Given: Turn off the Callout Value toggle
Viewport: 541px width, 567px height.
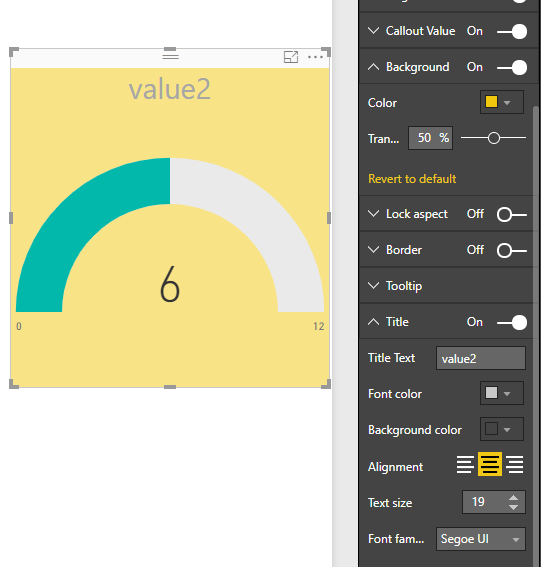Looking at the screenshot, I should tap(512, 31).
